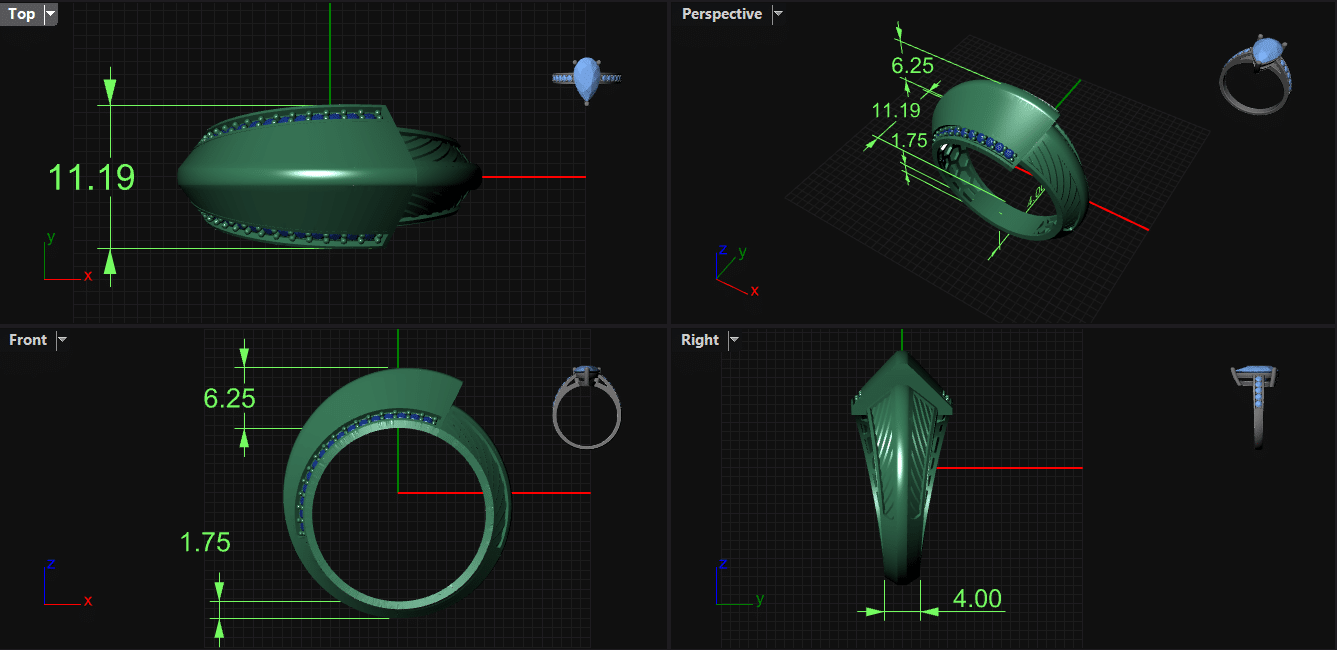Select the 11.19 dimension in Top viewport
This screenshot has height=650, width=1337.
coord(91,178)
